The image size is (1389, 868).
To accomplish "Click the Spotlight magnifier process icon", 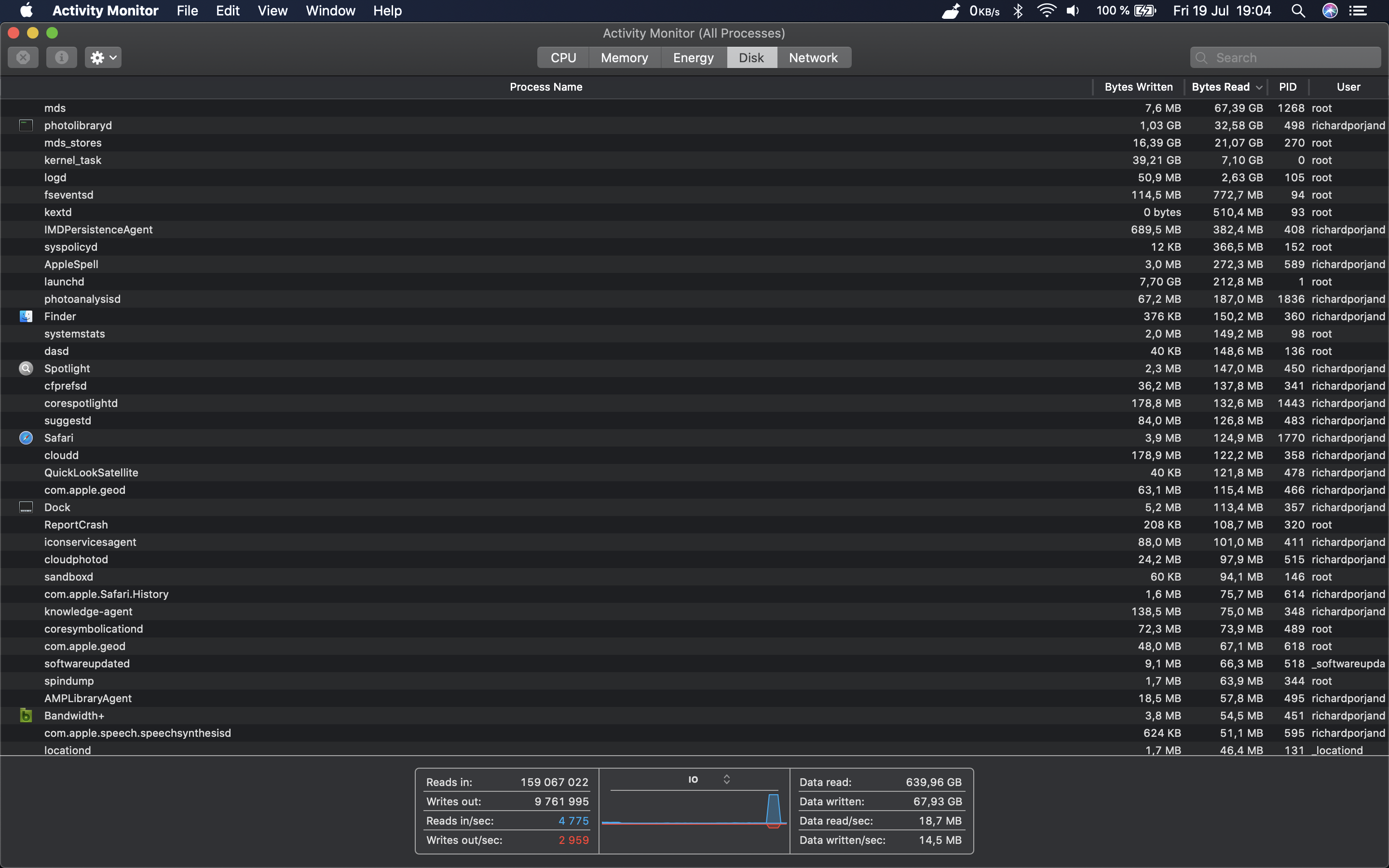I will (x=26, y=368).
